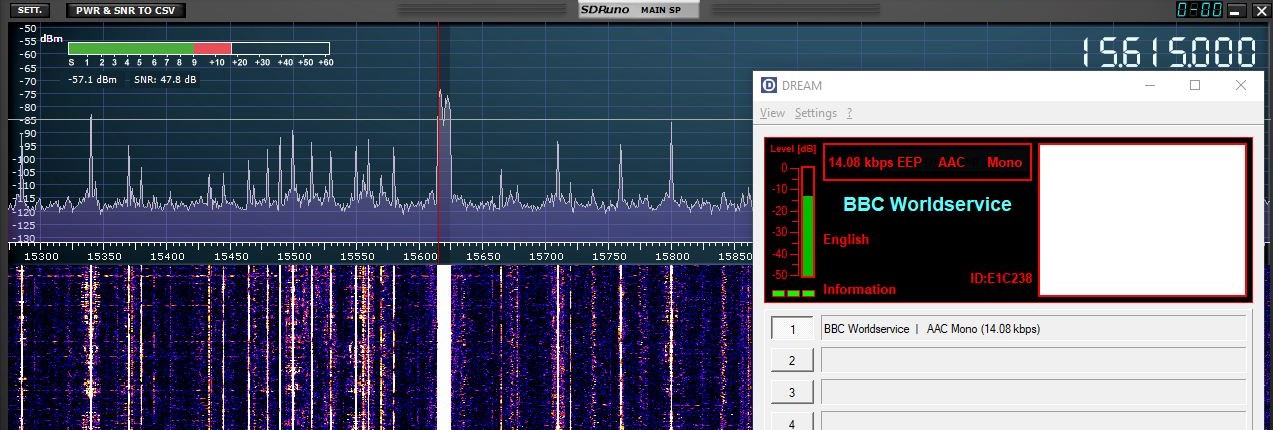Open the View menu in DREAM
The width and height of the screenshot is (1273, 430).
(772, 113)
